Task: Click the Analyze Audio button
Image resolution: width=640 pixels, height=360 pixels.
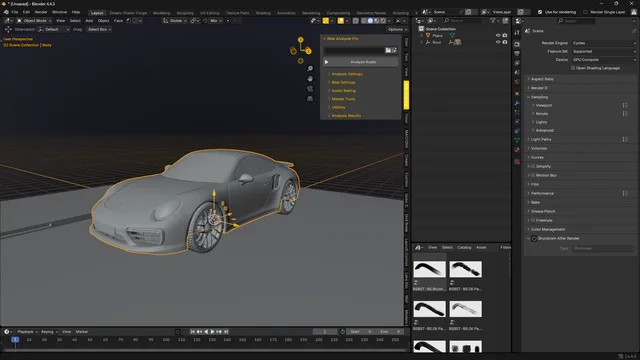Action: point(361,62)
